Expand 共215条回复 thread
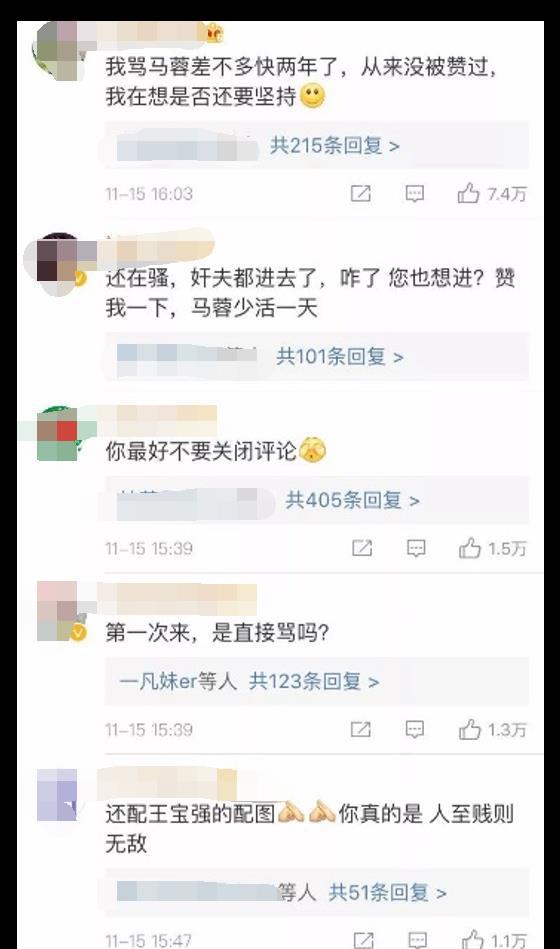Screen dimensions: 560x949 (335, 146)
